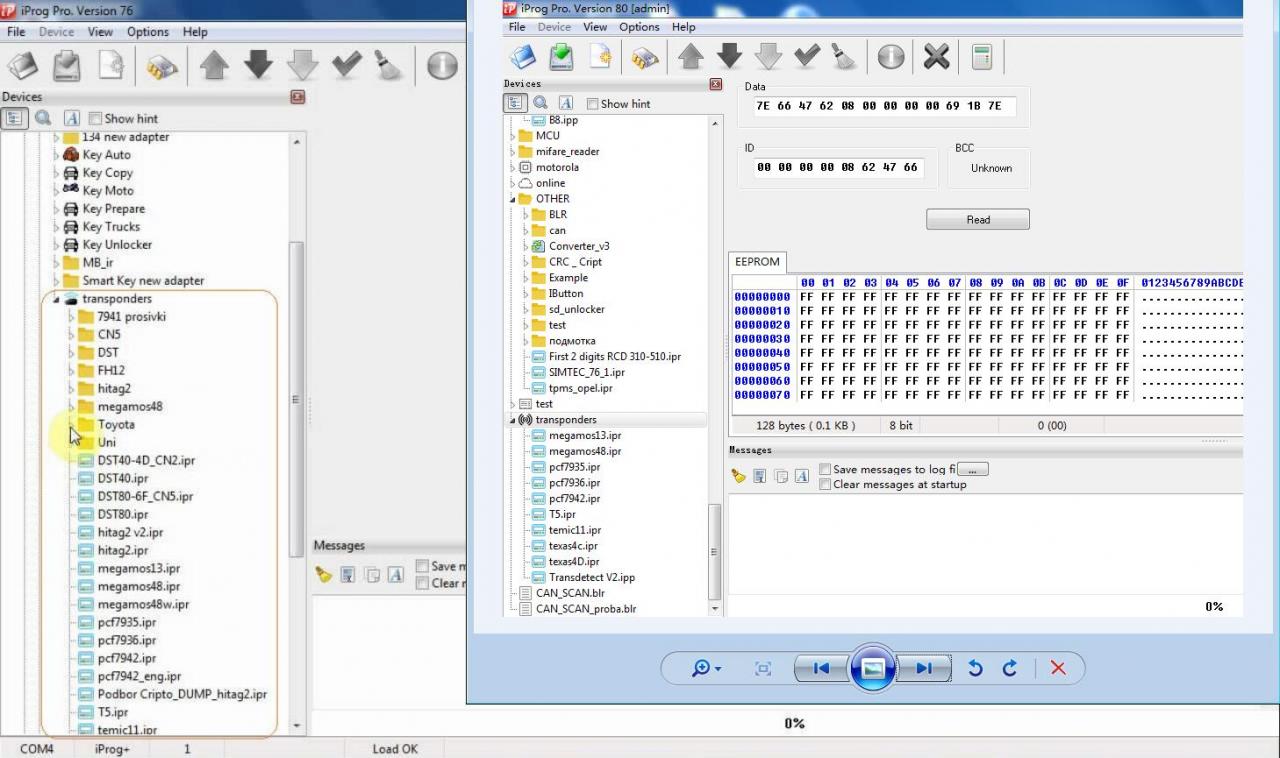Check Clear messages at startup in Version 80
Screen dimensions: 1280x758
(x=825, y=484)
